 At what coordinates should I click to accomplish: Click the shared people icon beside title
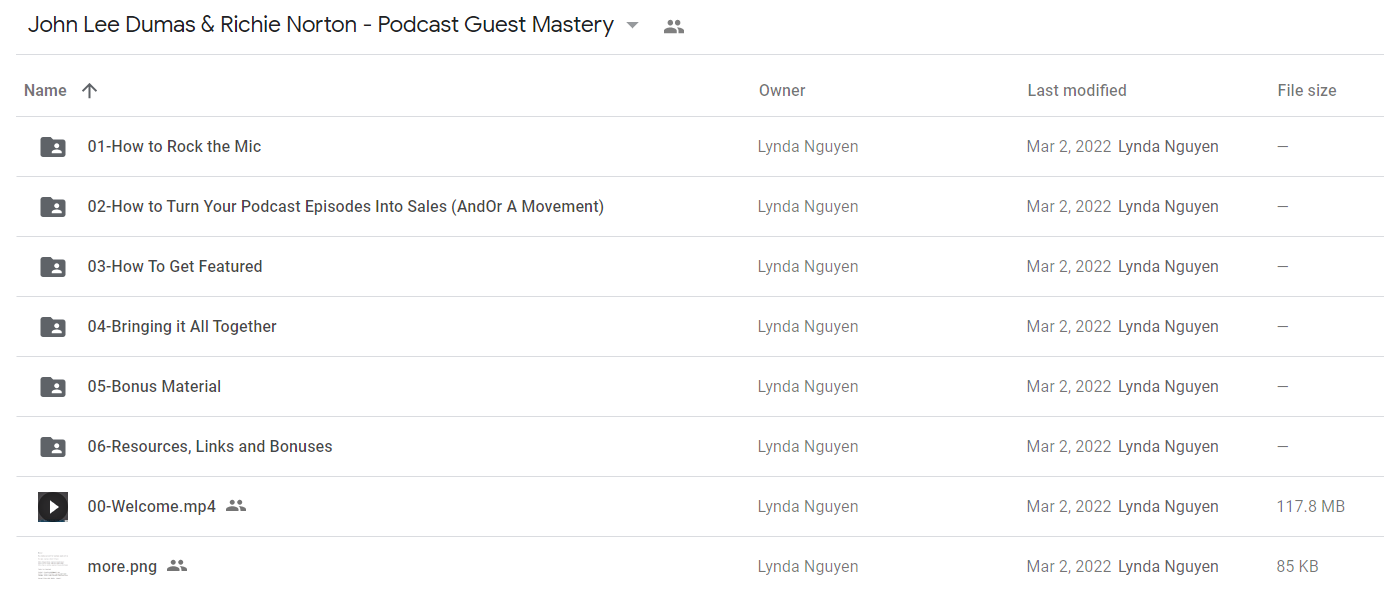[x=674, y=27]
